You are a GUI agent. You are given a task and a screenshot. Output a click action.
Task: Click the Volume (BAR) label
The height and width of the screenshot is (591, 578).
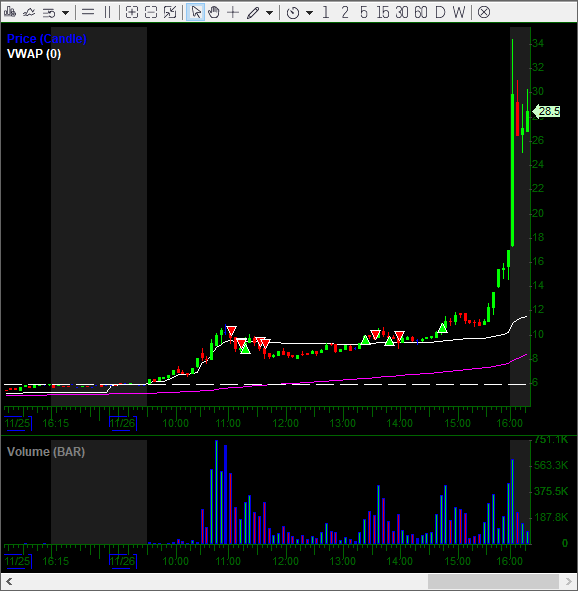pyautogui.click(x=46, y=452)
